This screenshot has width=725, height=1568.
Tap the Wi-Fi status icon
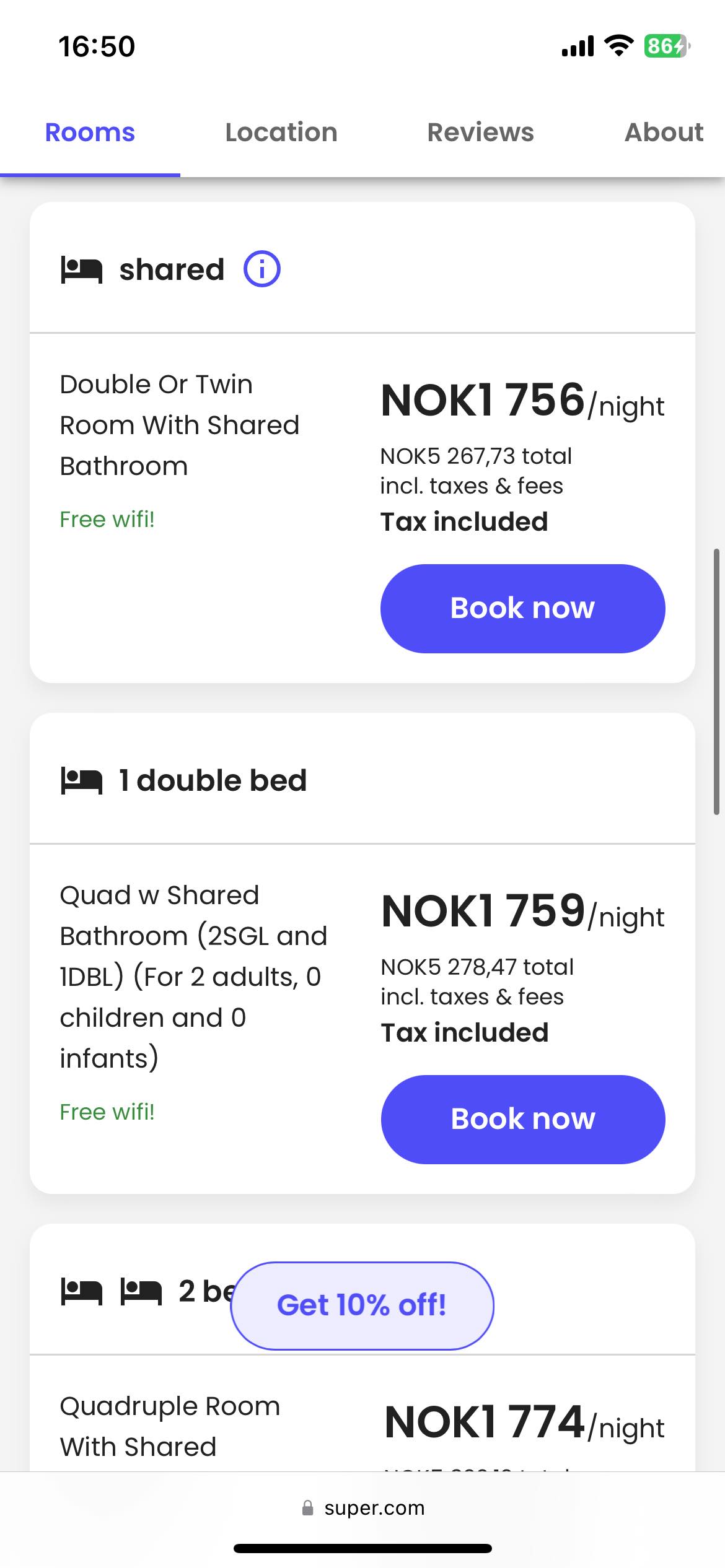pyautogui.click(x=618, y=46)
